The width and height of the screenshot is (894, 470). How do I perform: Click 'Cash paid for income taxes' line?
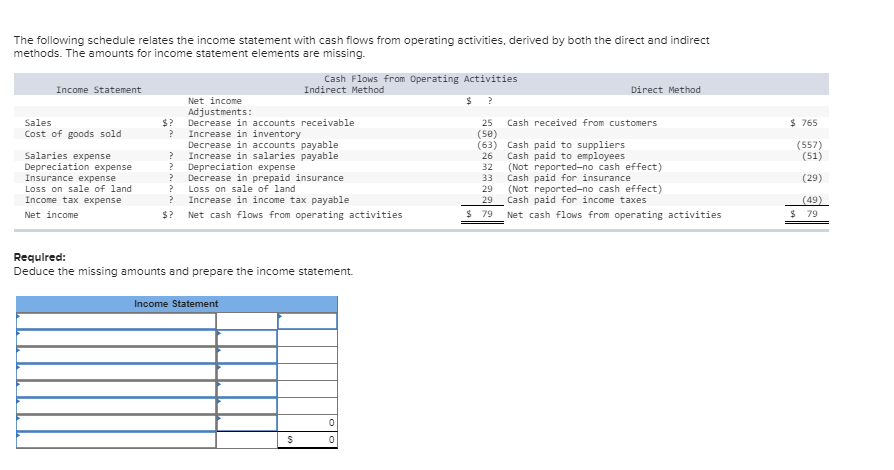tap(577, 200)
